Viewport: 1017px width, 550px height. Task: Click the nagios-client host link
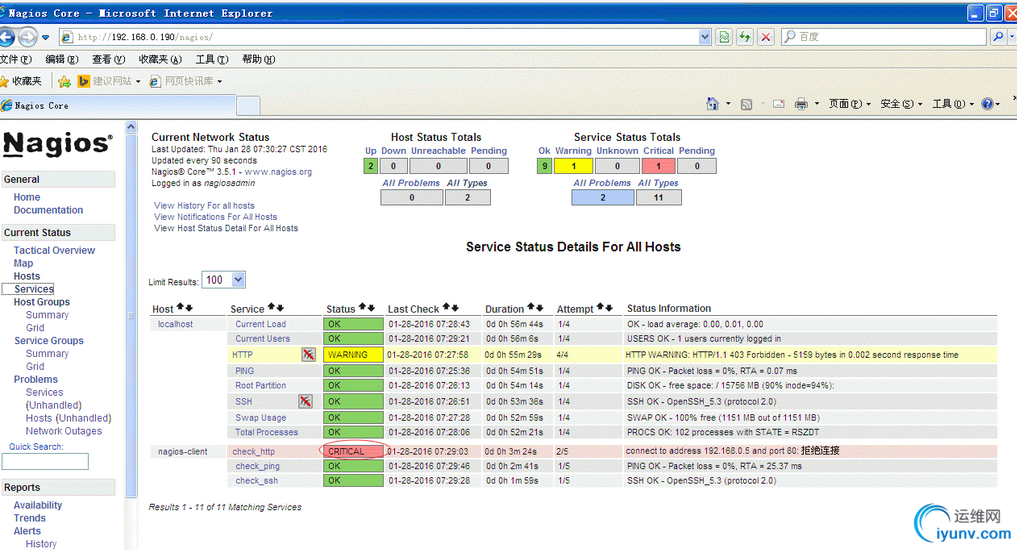[183, 451]
